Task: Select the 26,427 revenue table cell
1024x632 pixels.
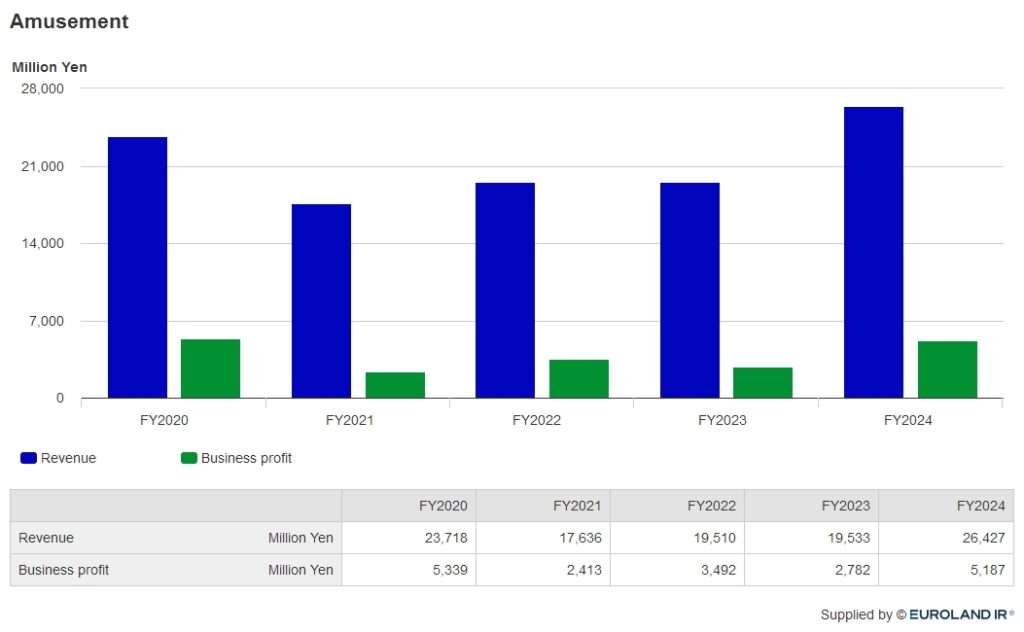Action: tap(981, 538)
